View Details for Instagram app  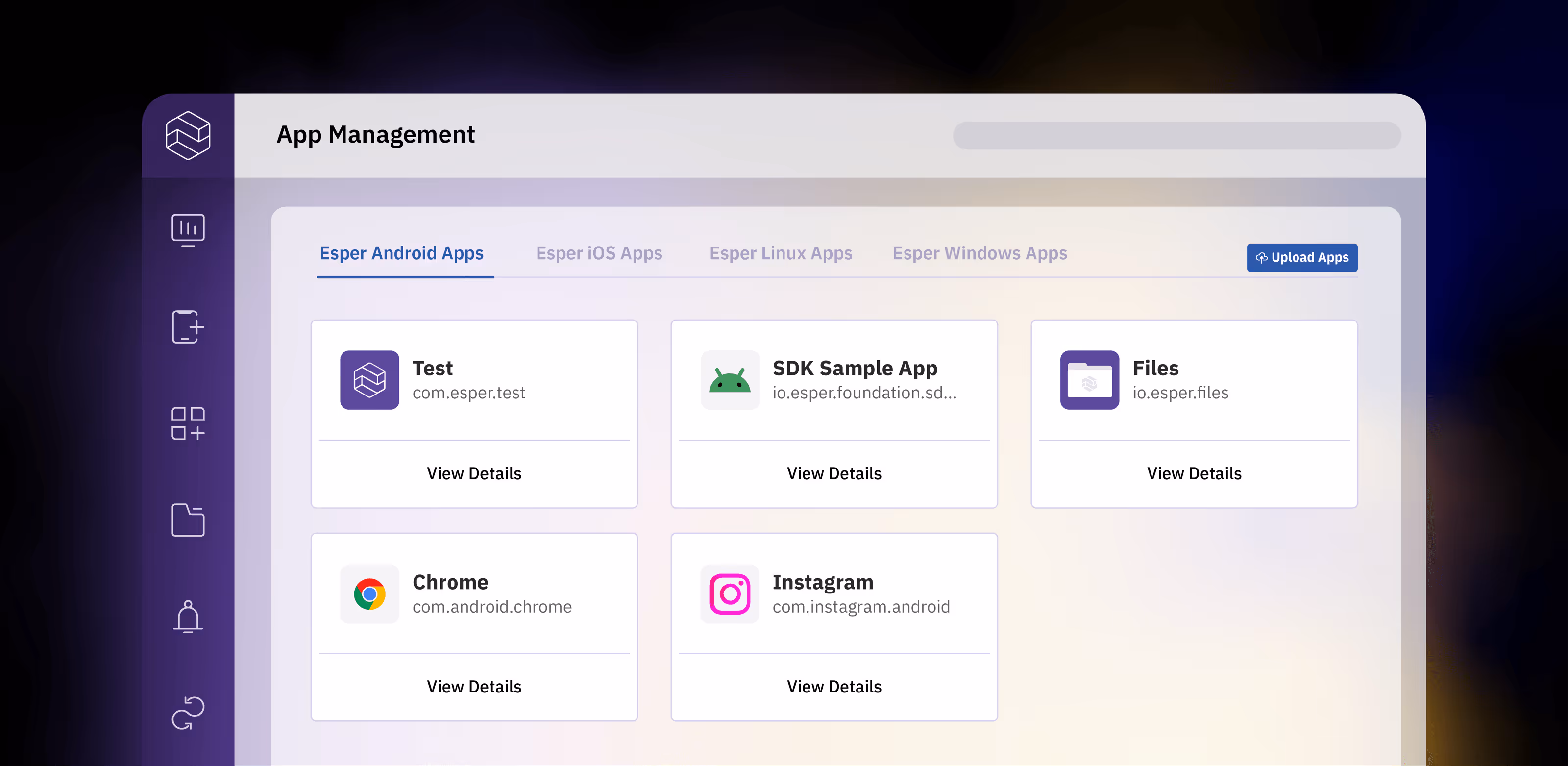[834, 686]
